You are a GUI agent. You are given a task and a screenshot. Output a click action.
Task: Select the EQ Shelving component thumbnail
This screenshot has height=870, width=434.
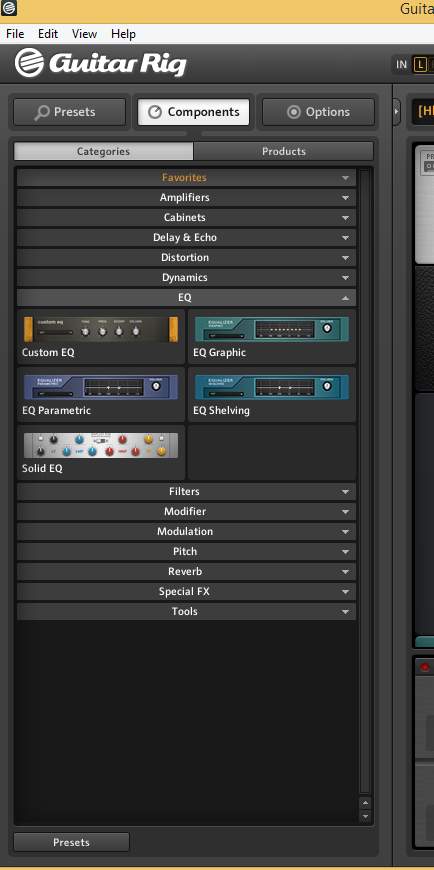(272, 387)
